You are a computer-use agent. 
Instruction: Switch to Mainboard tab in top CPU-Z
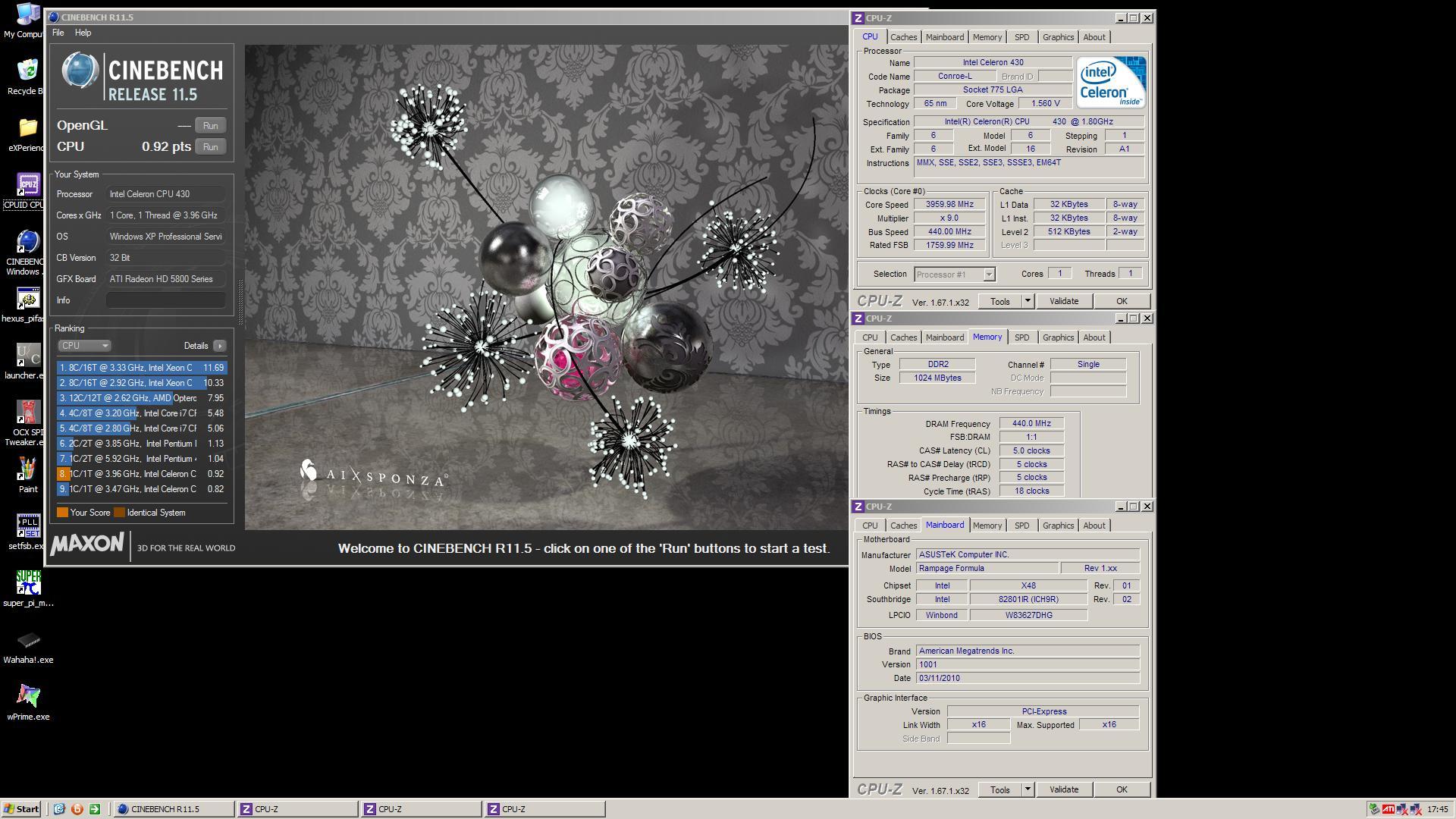tap(944, 37)
